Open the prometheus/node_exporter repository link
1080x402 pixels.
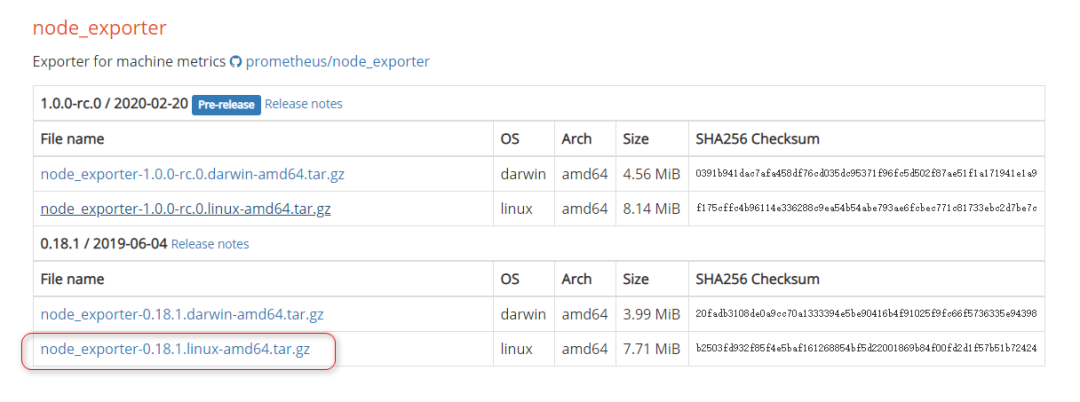pos(338,62)
